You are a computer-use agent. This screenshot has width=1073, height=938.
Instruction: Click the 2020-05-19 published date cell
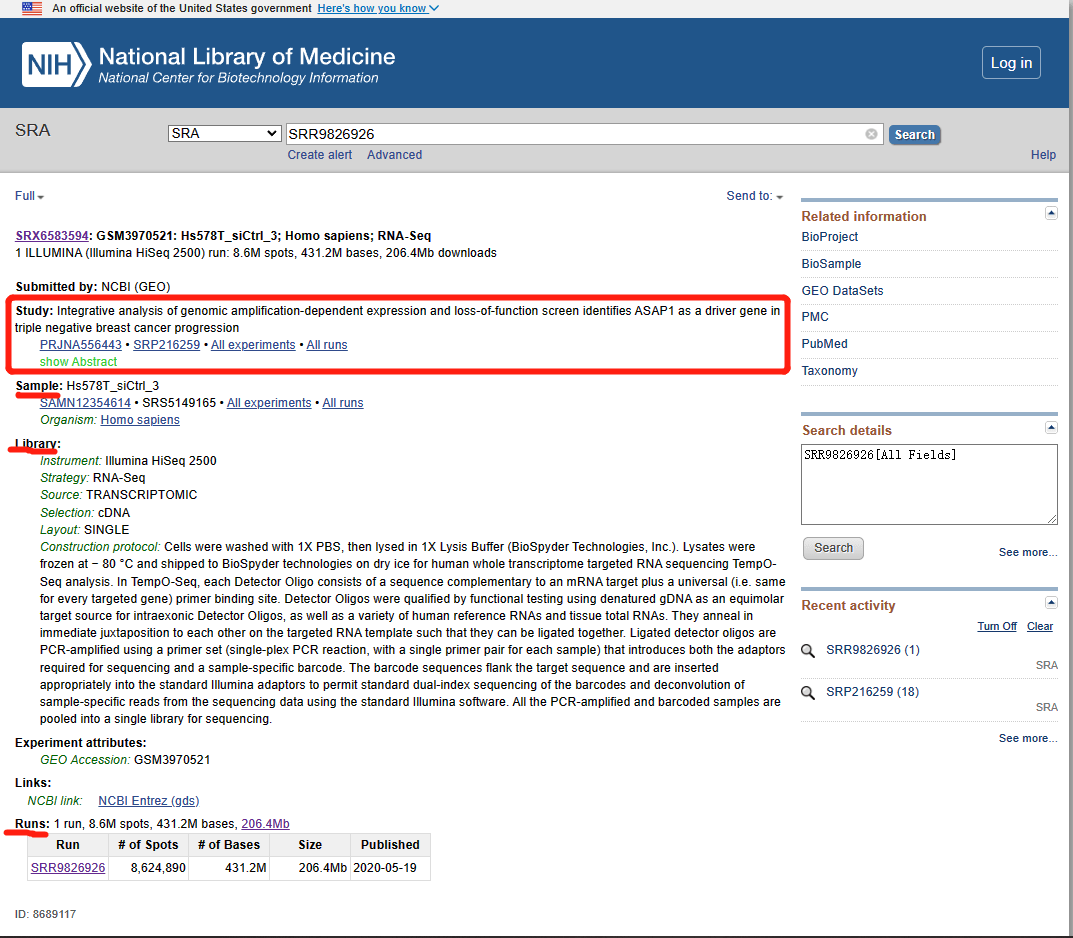[390, 868]
